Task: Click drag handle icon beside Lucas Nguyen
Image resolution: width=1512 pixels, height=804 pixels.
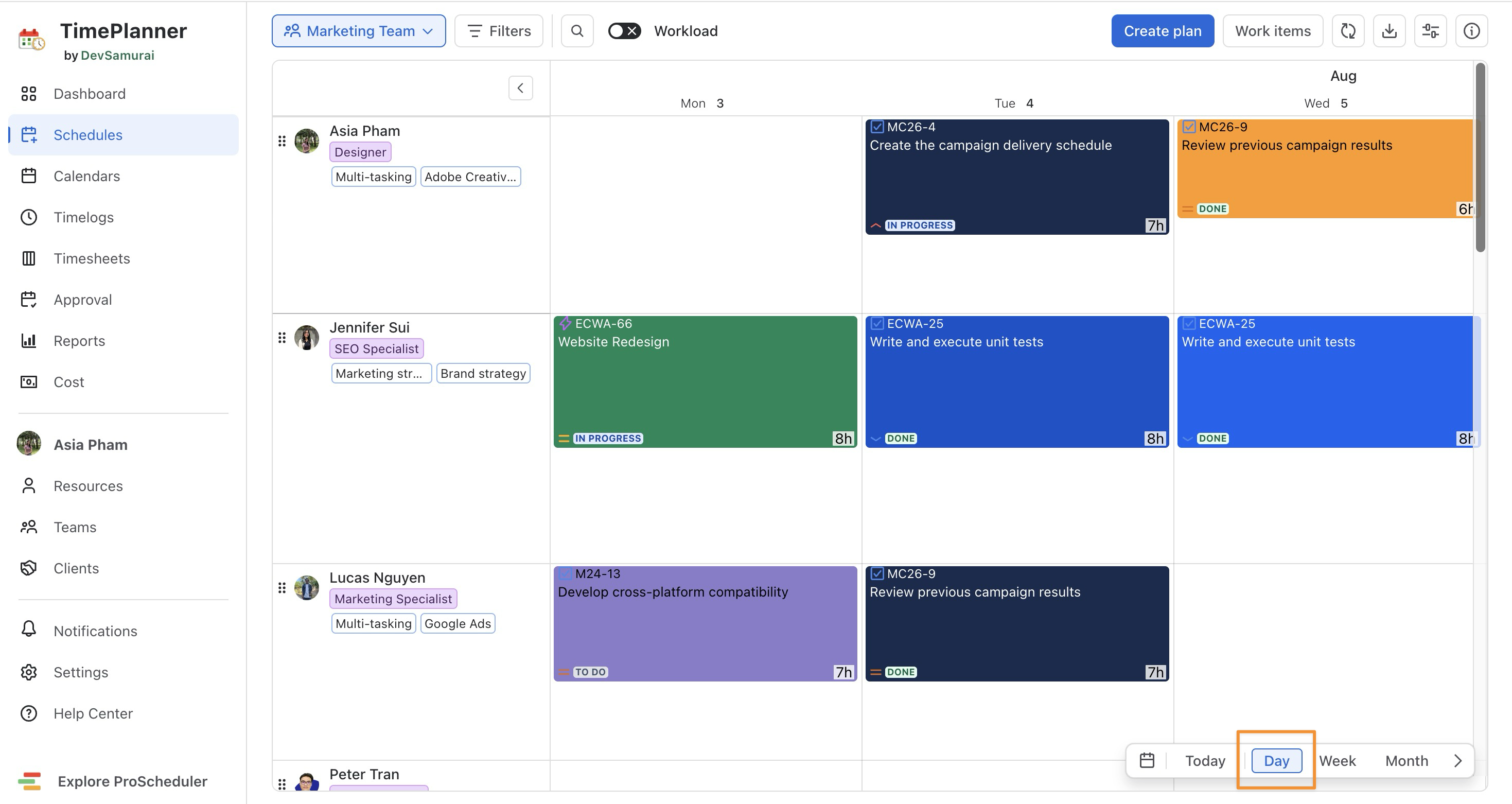Action: [x=282, y=587]
